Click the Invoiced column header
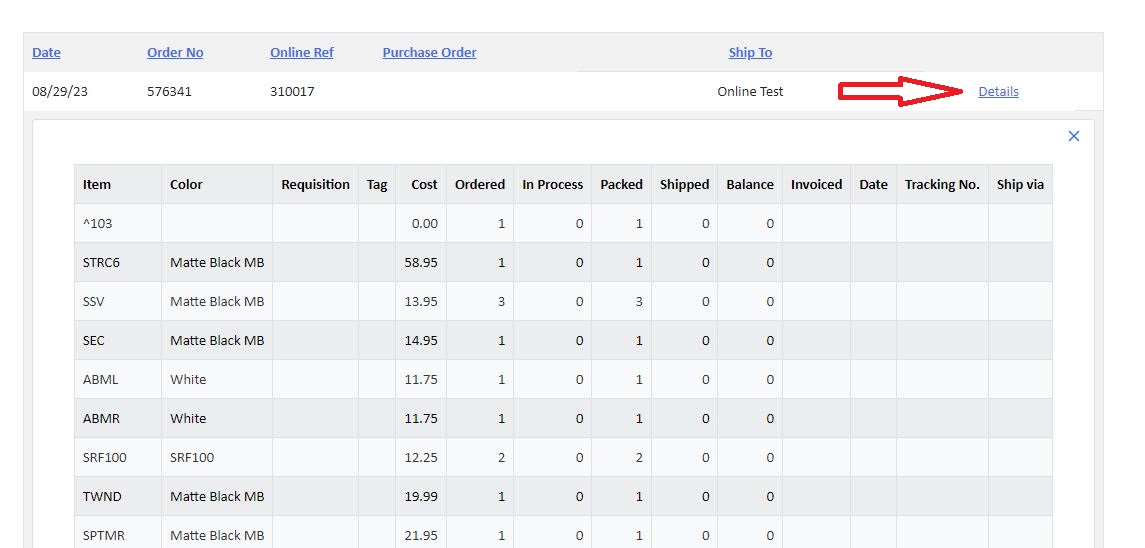 pos(816,185)
